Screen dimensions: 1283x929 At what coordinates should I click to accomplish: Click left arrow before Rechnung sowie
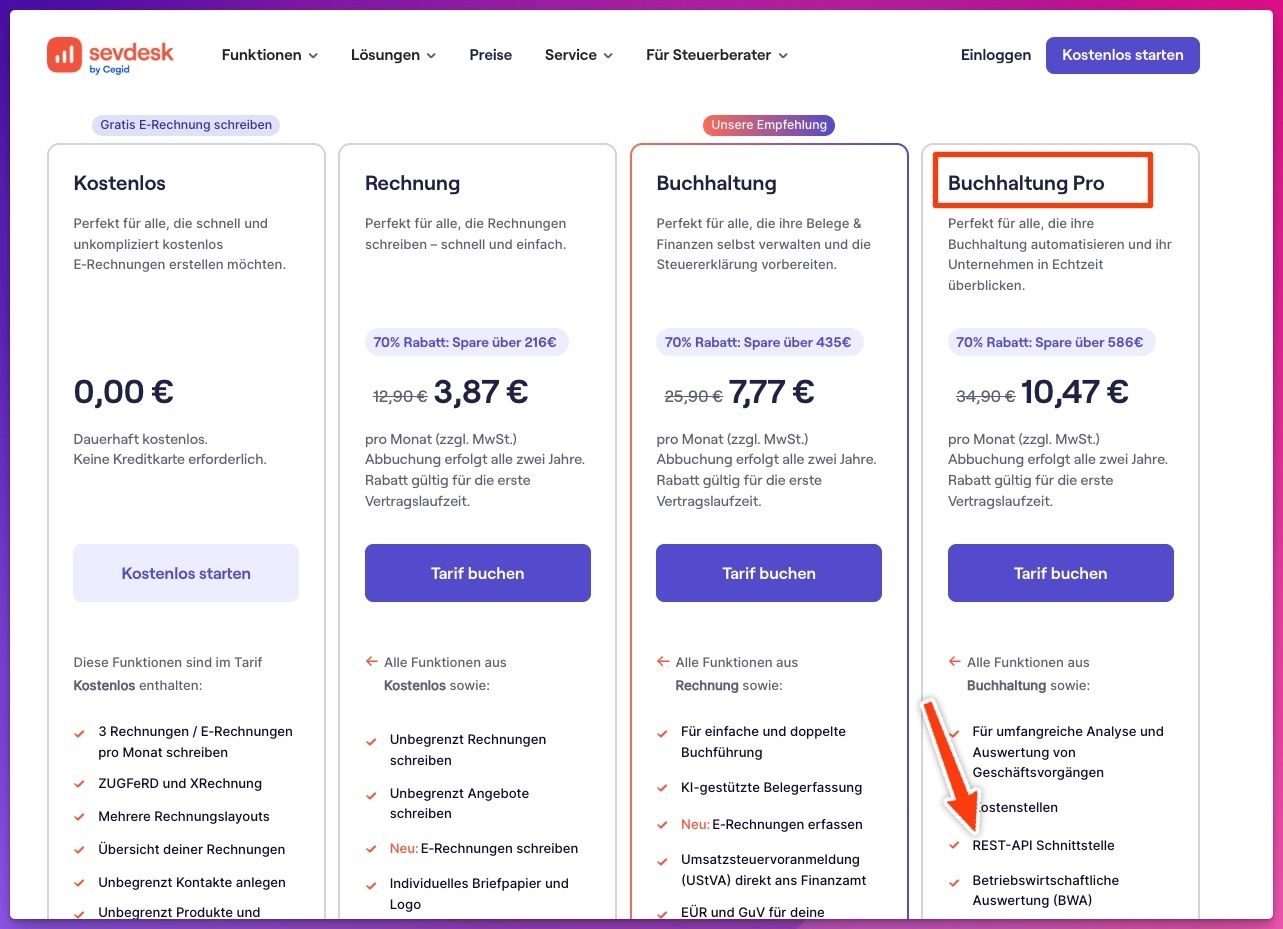point(662,662)
